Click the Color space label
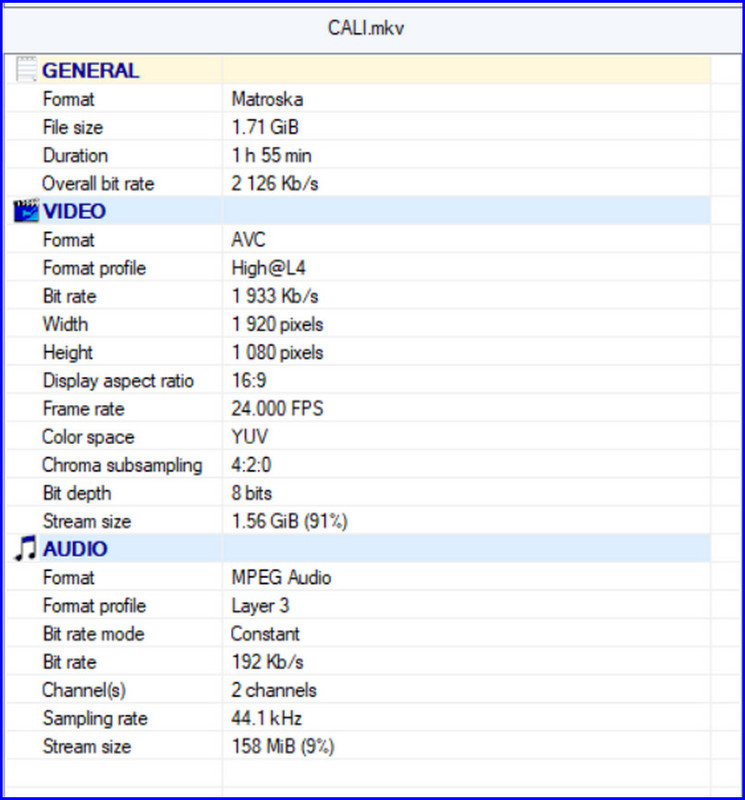 coord(88,437)
